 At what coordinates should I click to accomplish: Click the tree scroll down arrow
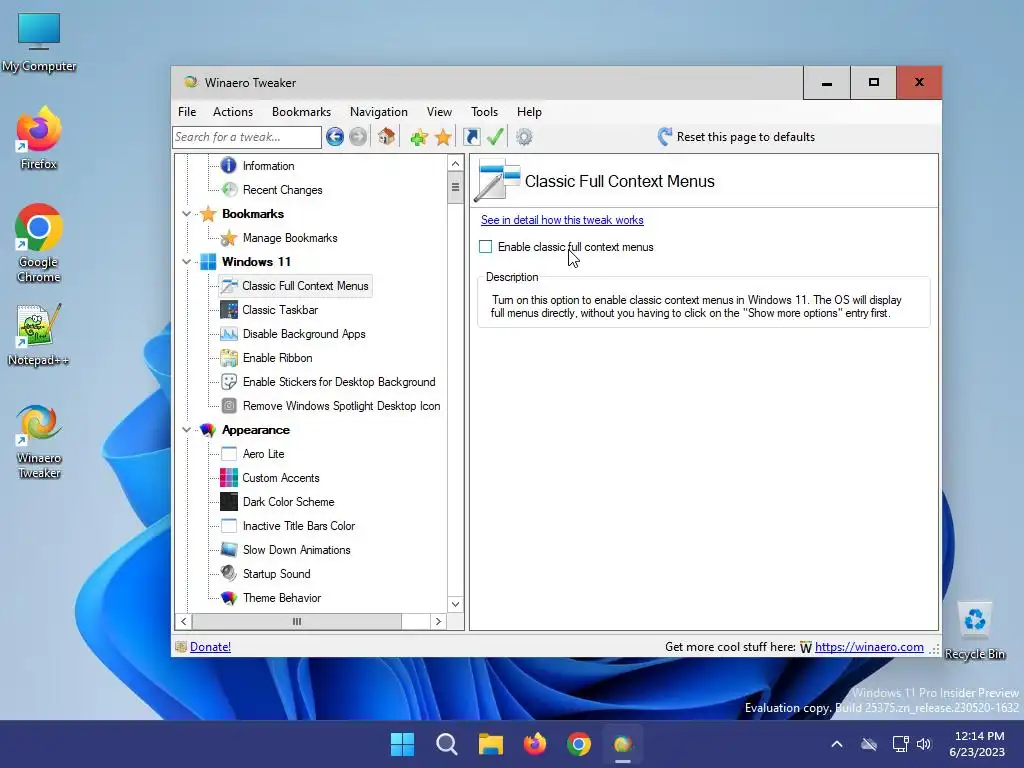click(x=455, y=604)
